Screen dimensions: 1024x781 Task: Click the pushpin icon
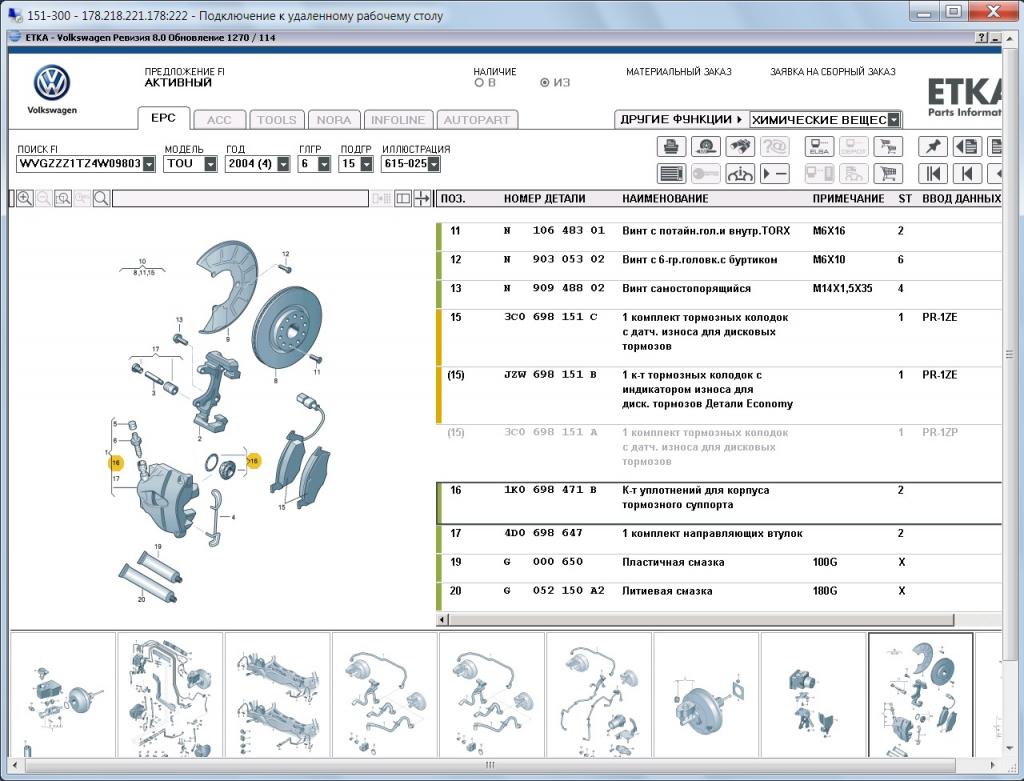coord(933,146)
